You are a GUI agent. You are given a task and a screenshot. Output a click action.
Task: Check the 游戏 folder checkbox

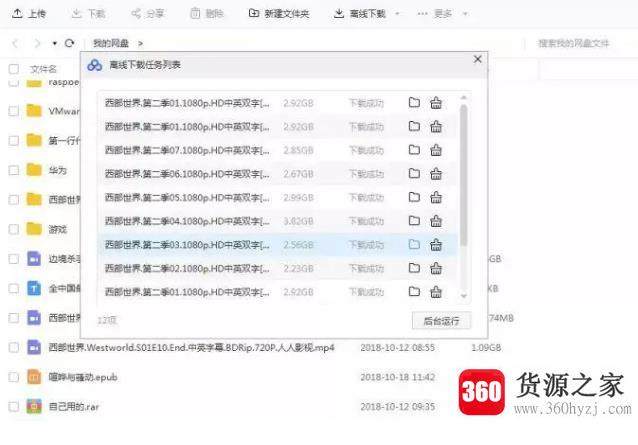click(14, 229)
